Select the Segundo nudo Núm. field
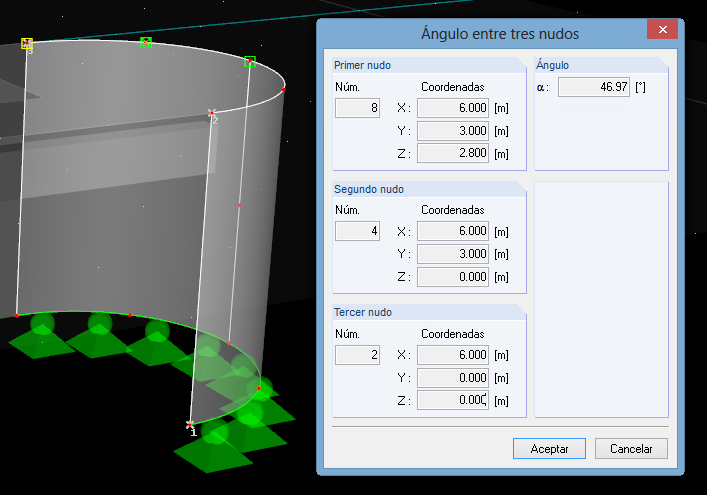Viewport: 707px width, 495px height. click(x=357, y=231)
